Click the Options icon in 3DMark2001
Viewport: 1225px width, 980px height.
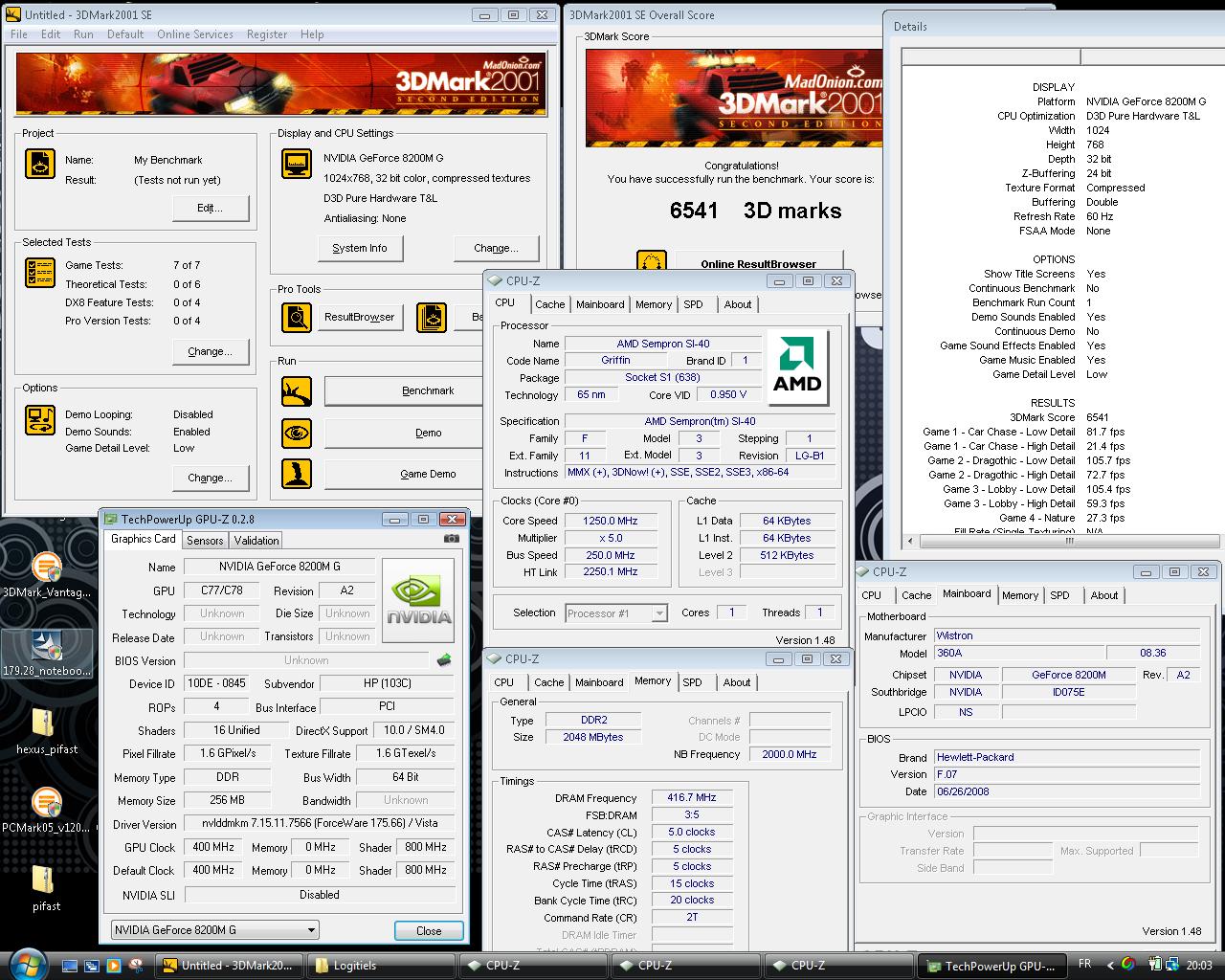[40, 420]
